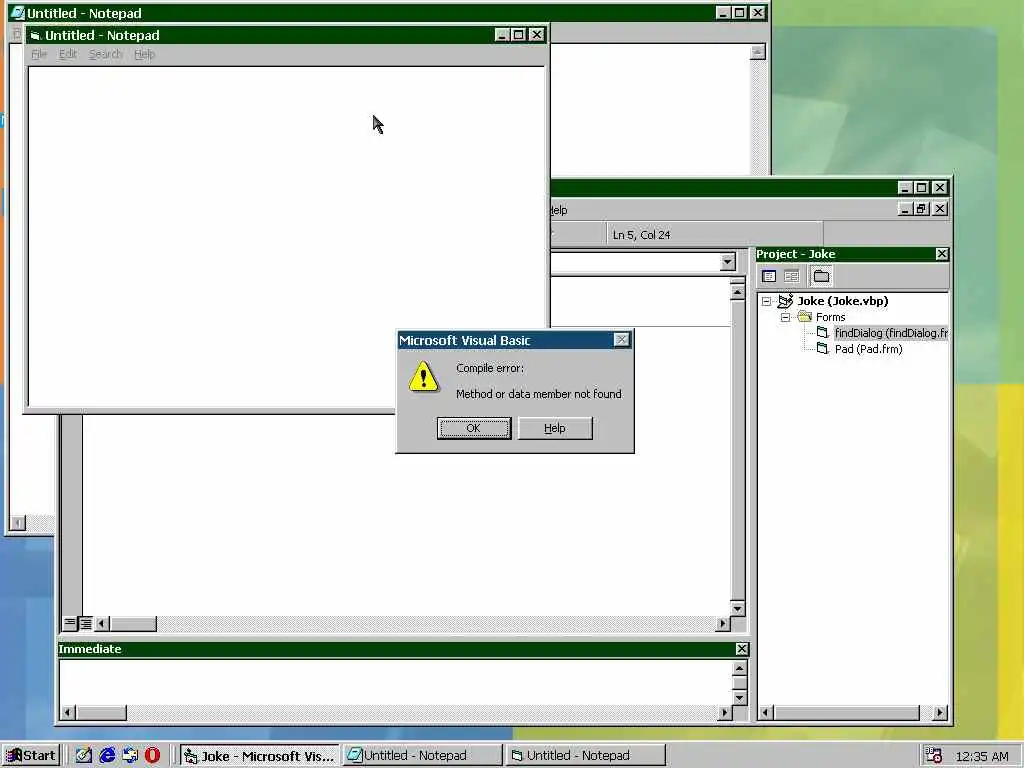Click the Forms folder icon
The height and width of the screenshot is (768, 1024).
(x=805, y=317)
